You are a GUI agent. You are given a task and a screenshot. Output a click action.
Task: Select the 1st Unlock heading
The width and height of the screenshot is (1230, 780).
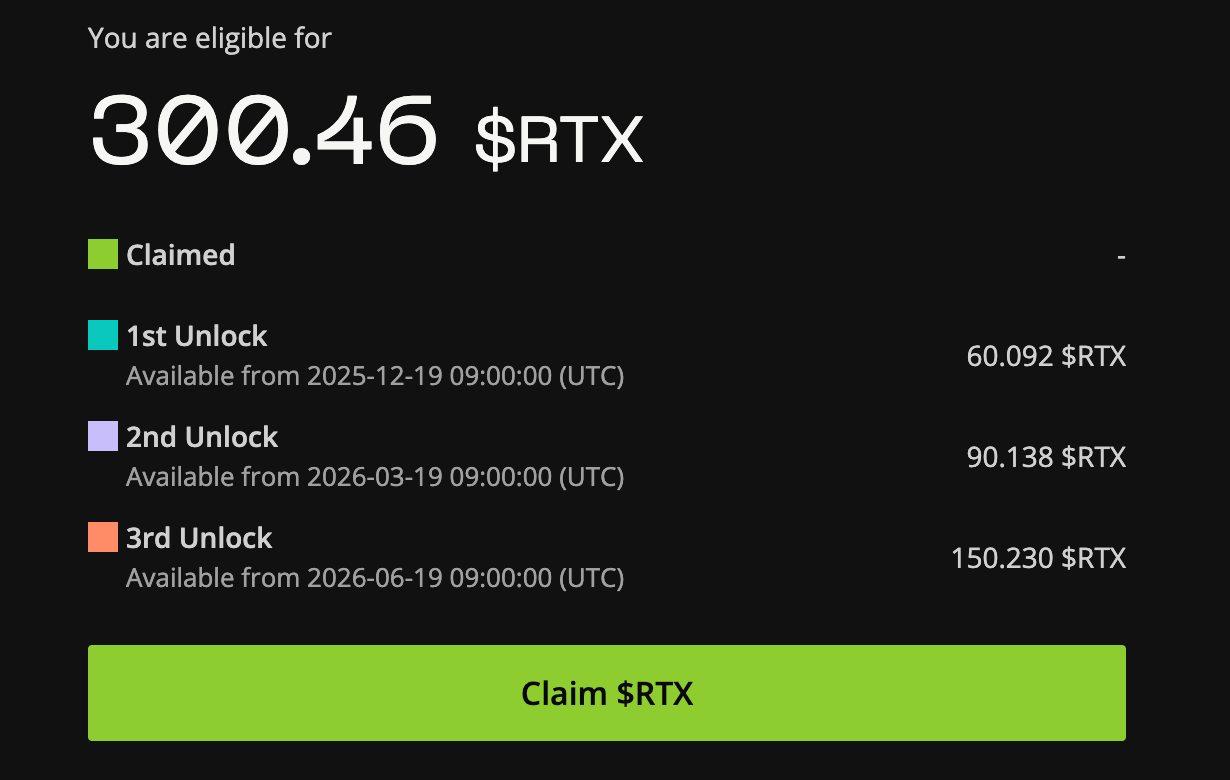click(197, 336)
